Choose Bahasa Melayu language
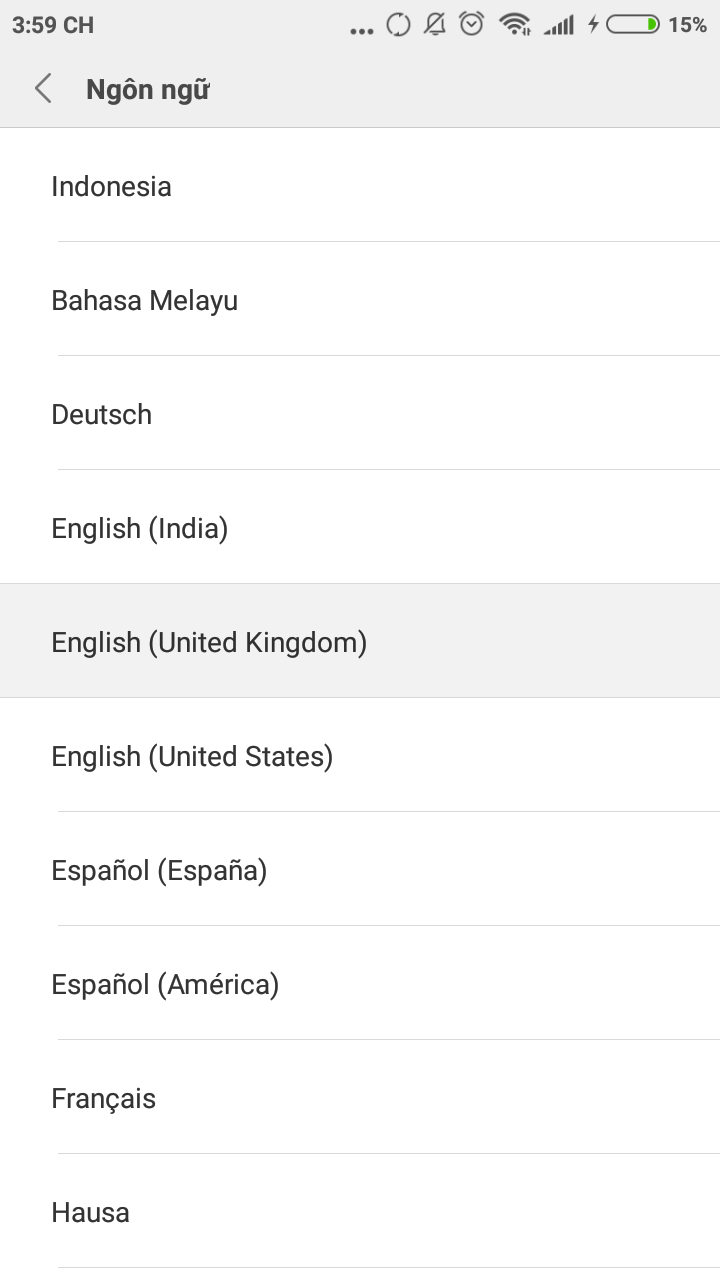The width and height of the screenshot is (720, 1280). (x=145, y=300)
